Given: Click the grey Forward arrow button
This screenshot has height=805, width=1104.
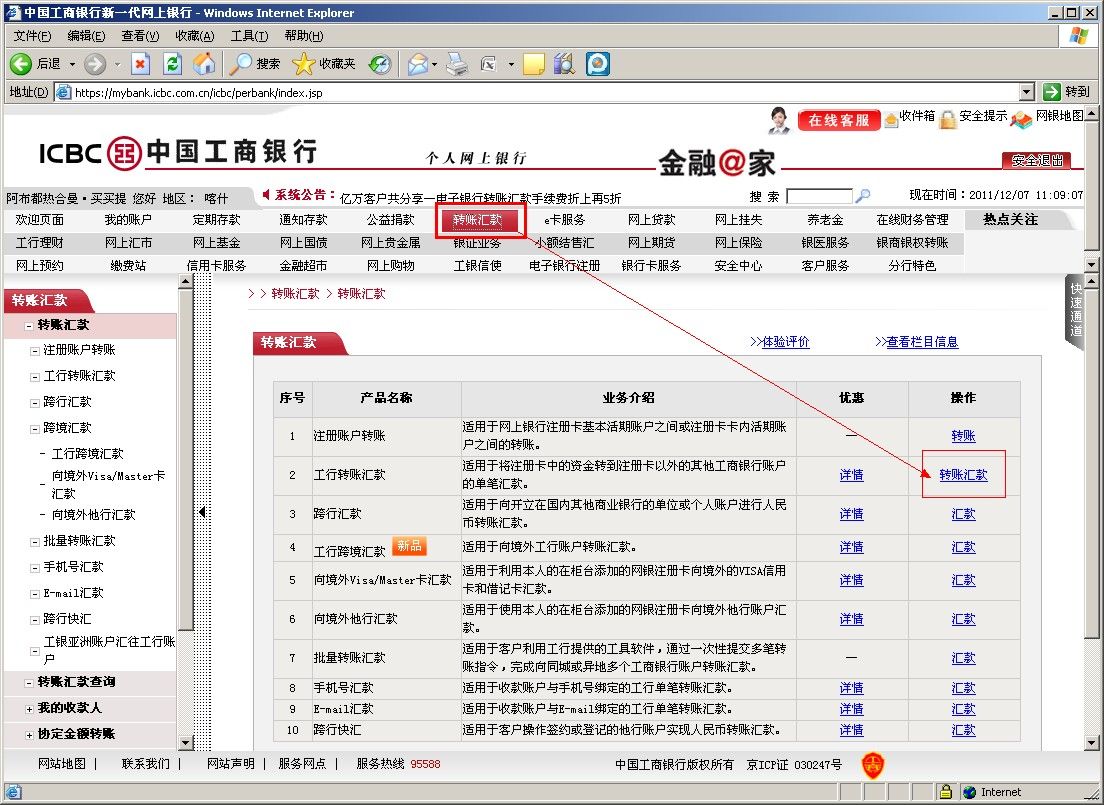Looking at the screenshot, I should (x=95, y=64).
